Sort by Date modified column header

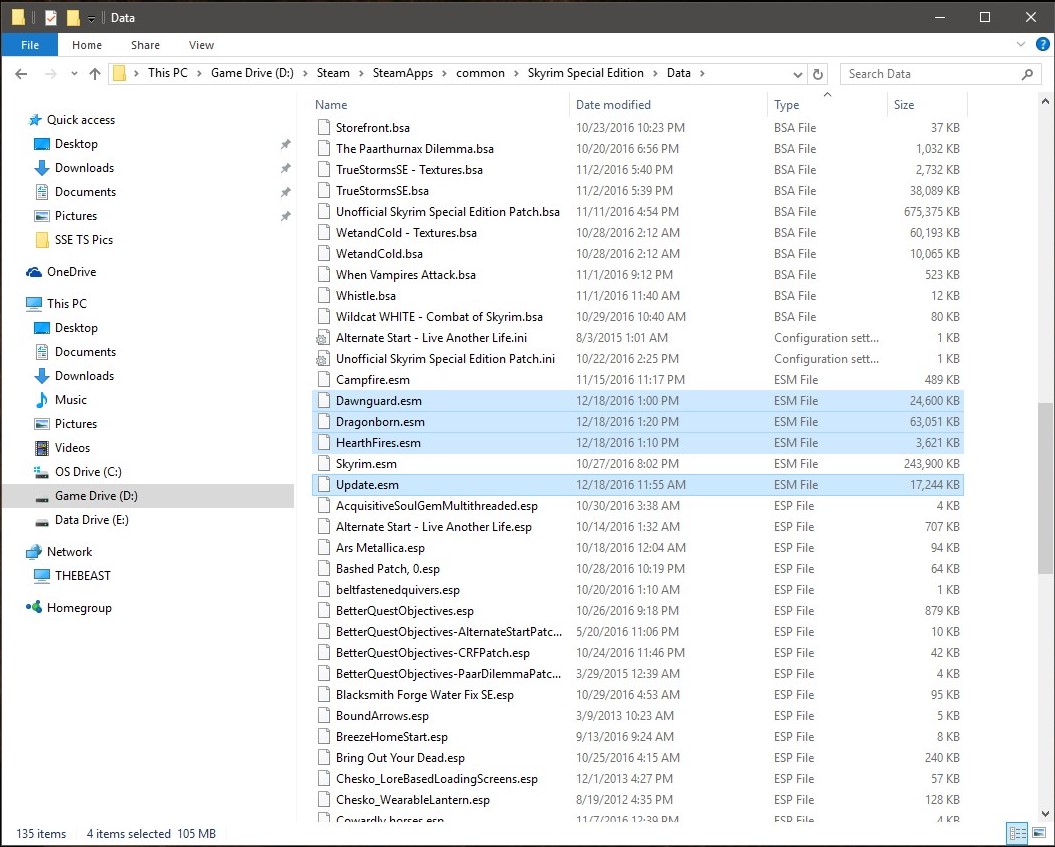click(613, 105)
